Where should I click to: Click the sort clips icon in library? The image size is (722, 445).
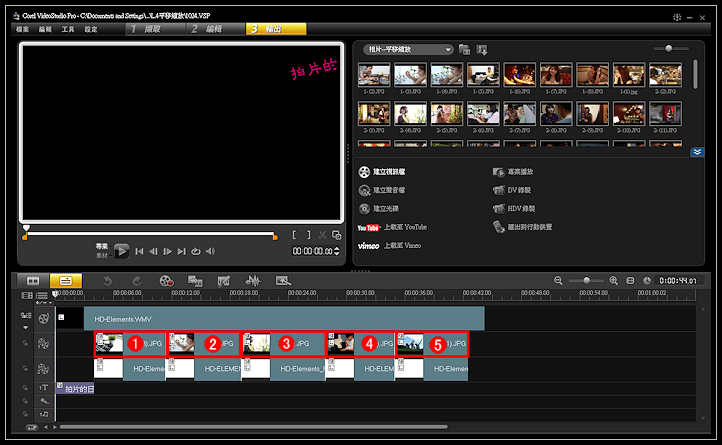(x=482, y=50)
